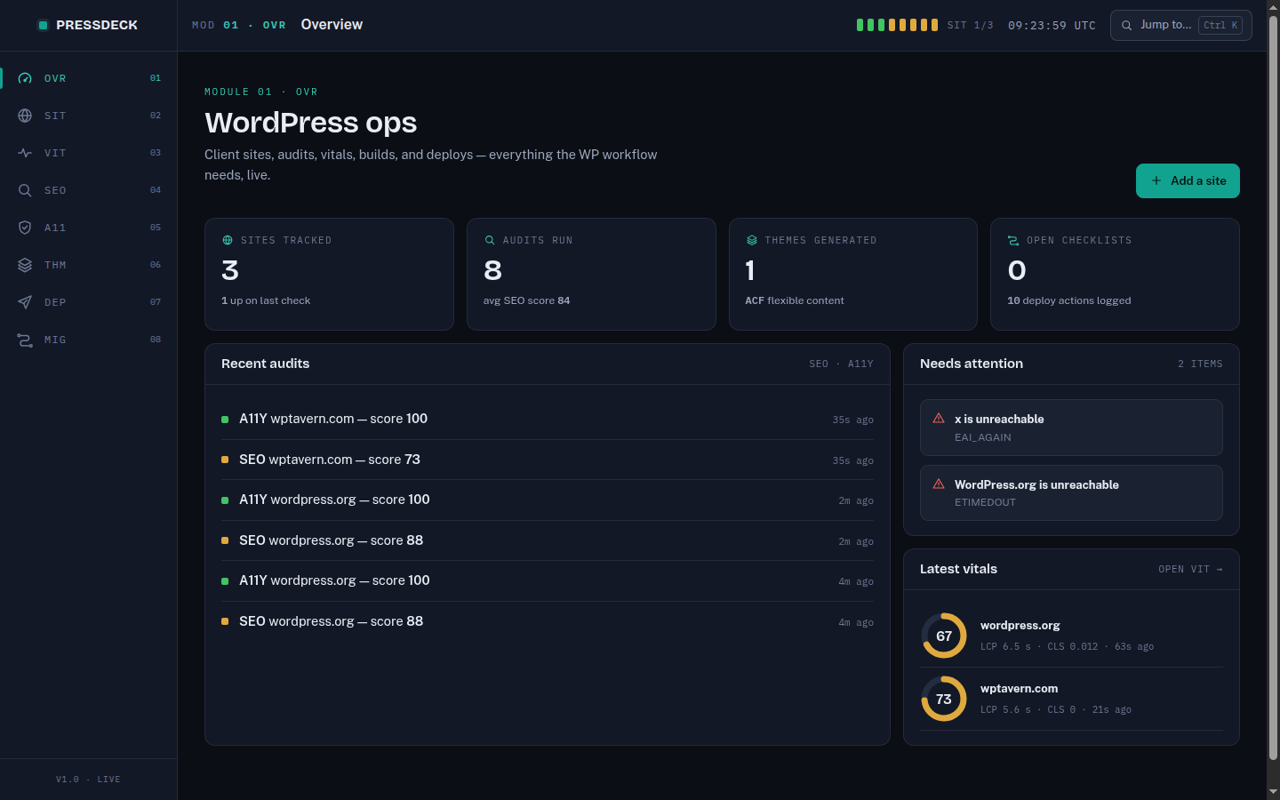Click the search icon in Jump to box
Viewport: 1280px width, 800px height.
[x=1127, y=25]
